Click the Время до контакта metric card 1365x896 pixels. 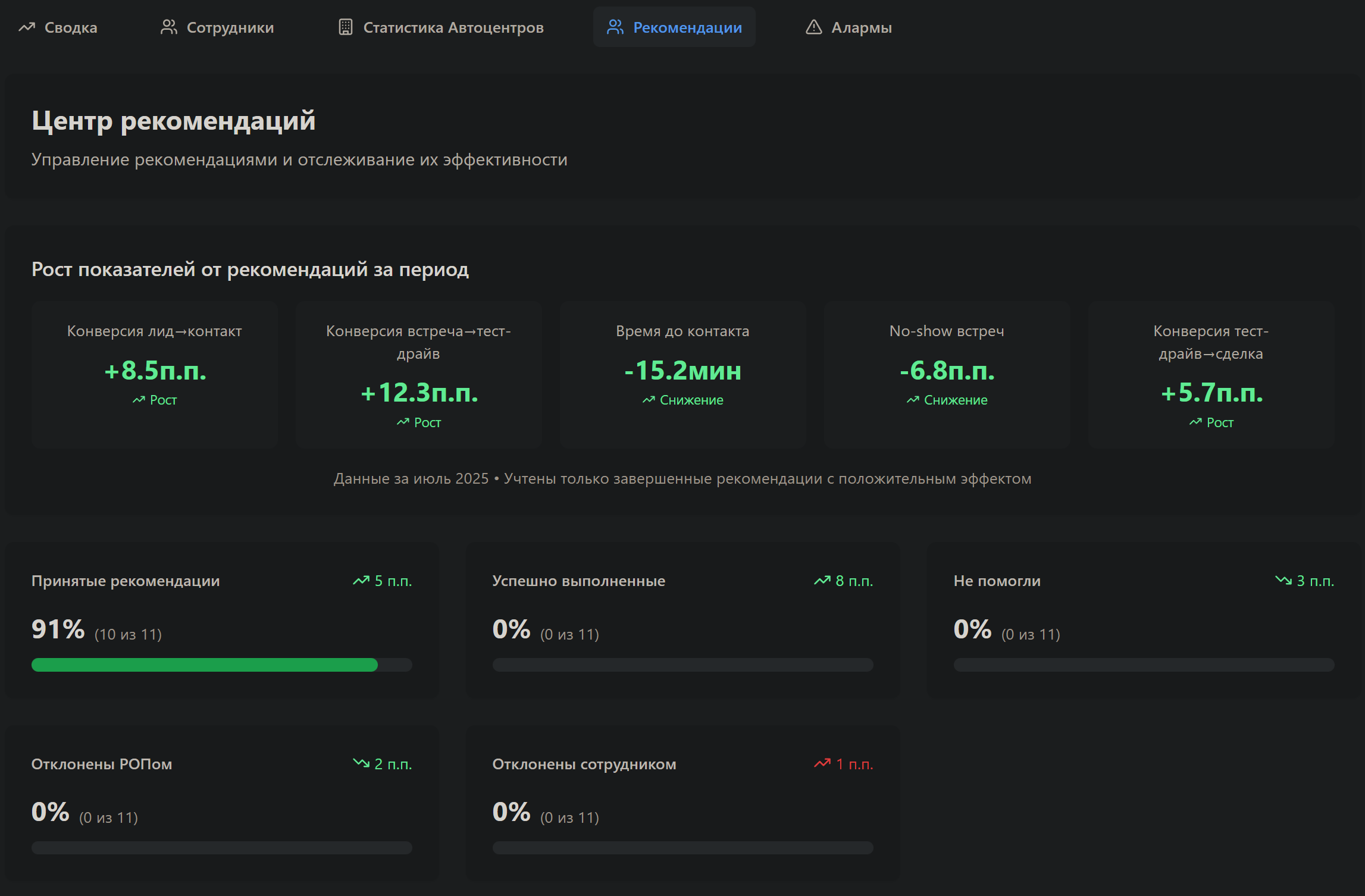tap(683, 375)
